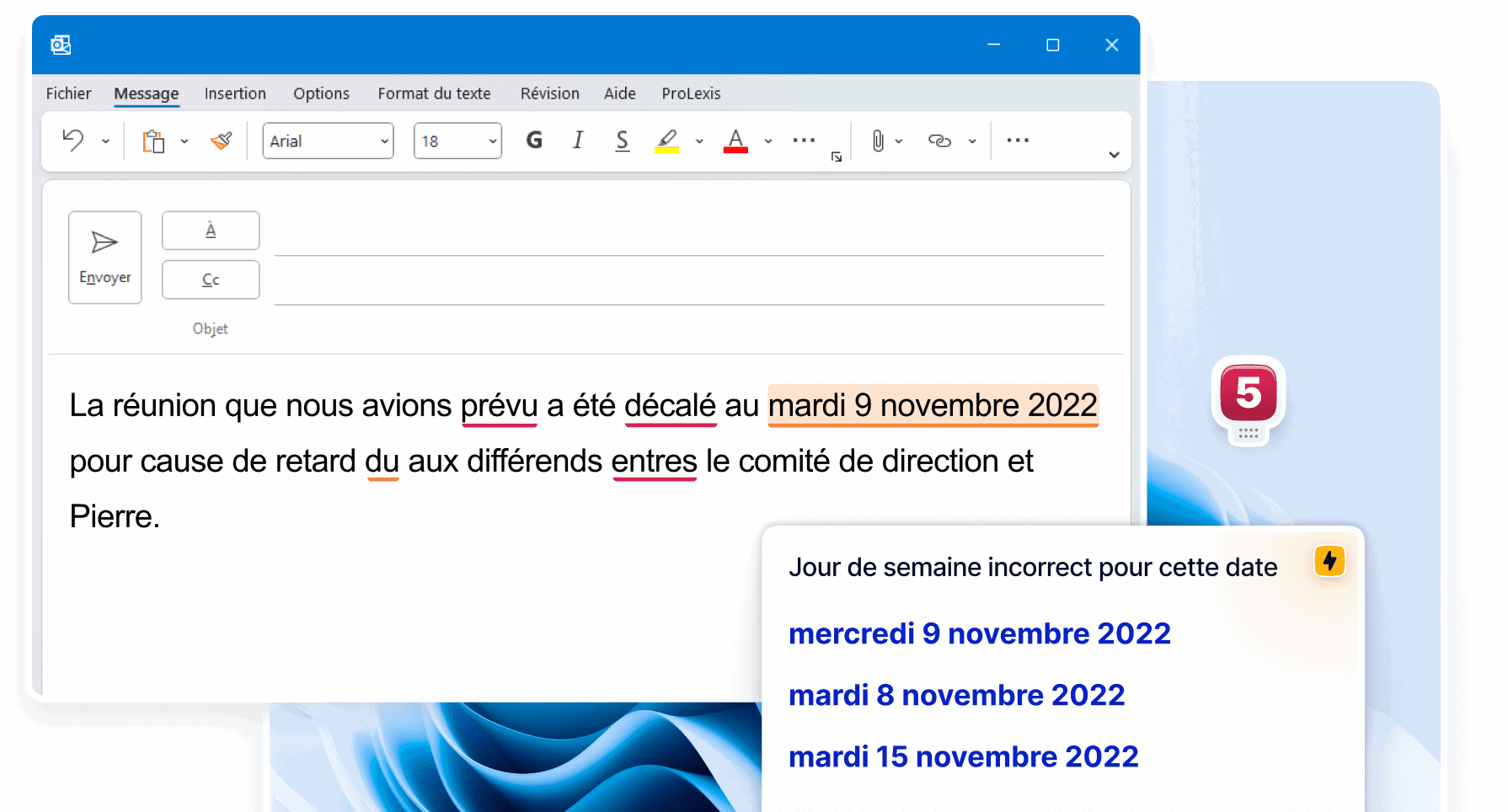The width and height of the screenshot is (1508, 812).
Task: Open the font dialog launcher icon
Action: tap(837, 157)
